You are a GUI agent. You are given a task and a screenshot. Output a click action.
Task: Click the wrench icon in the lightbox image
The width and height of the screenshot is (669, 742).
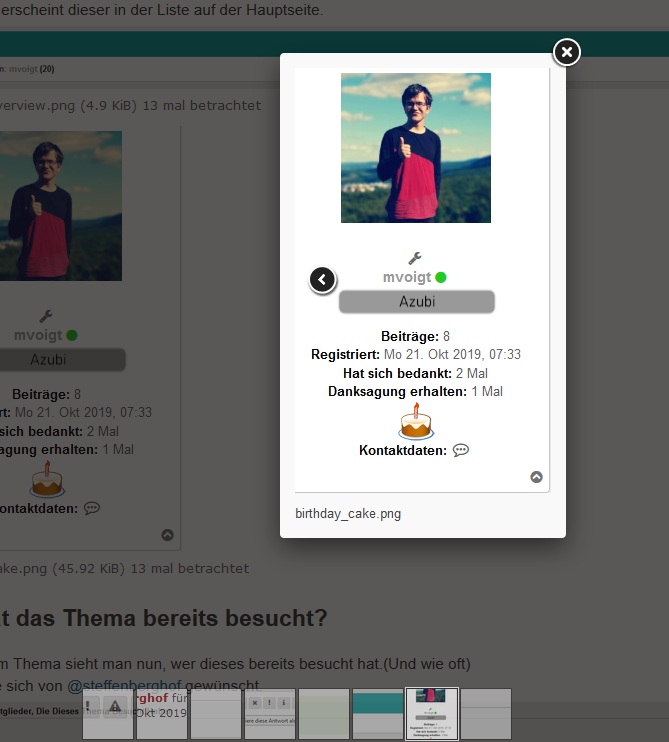[x=415, y=258]
